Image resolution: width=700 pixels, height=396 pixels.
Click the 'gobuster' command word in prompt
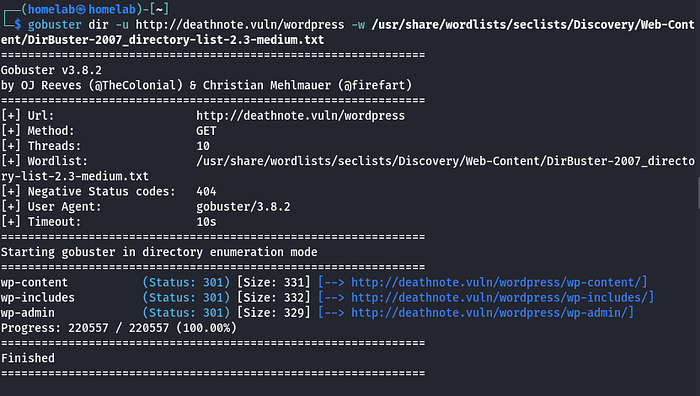pos(54,25)
